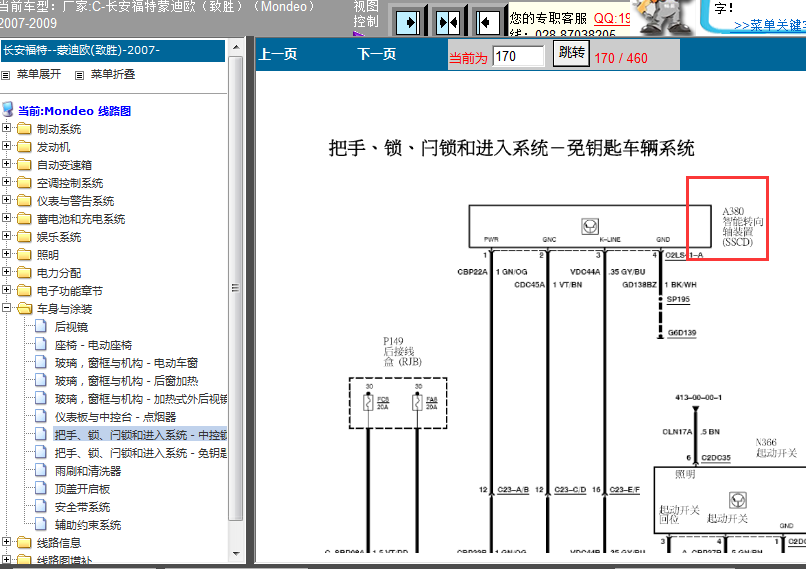Expand the 仪表与警告系统 tree node

click(x=6, y=199)
